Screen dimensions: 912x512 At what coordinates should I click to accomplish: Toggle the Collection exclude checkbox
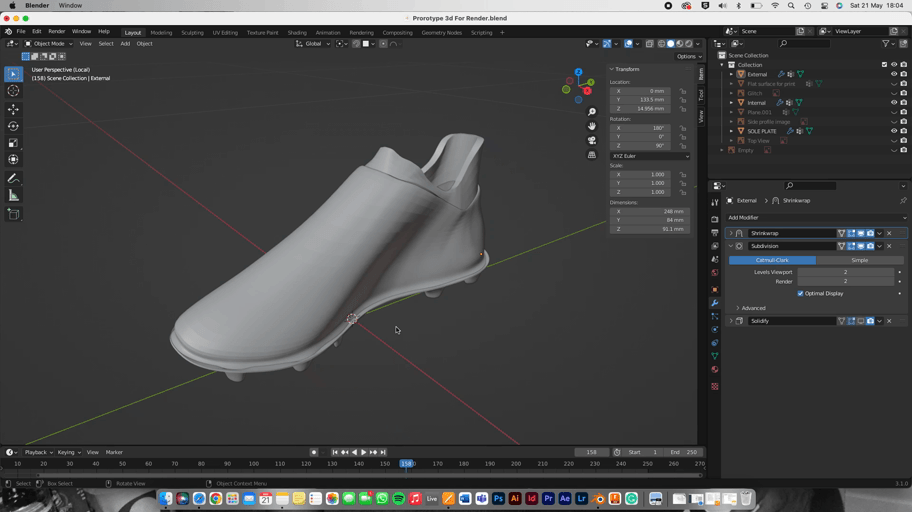(x=885, y=65)
